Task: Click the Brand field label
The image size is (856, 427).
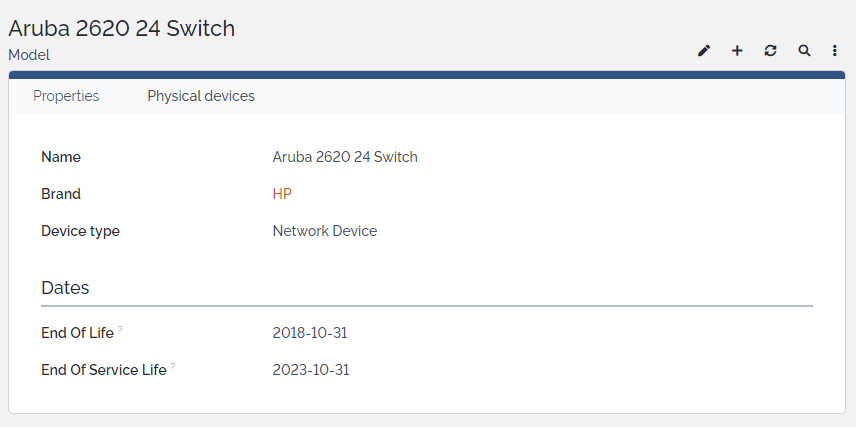Action: pyautogui.click(x=61, y=194)
